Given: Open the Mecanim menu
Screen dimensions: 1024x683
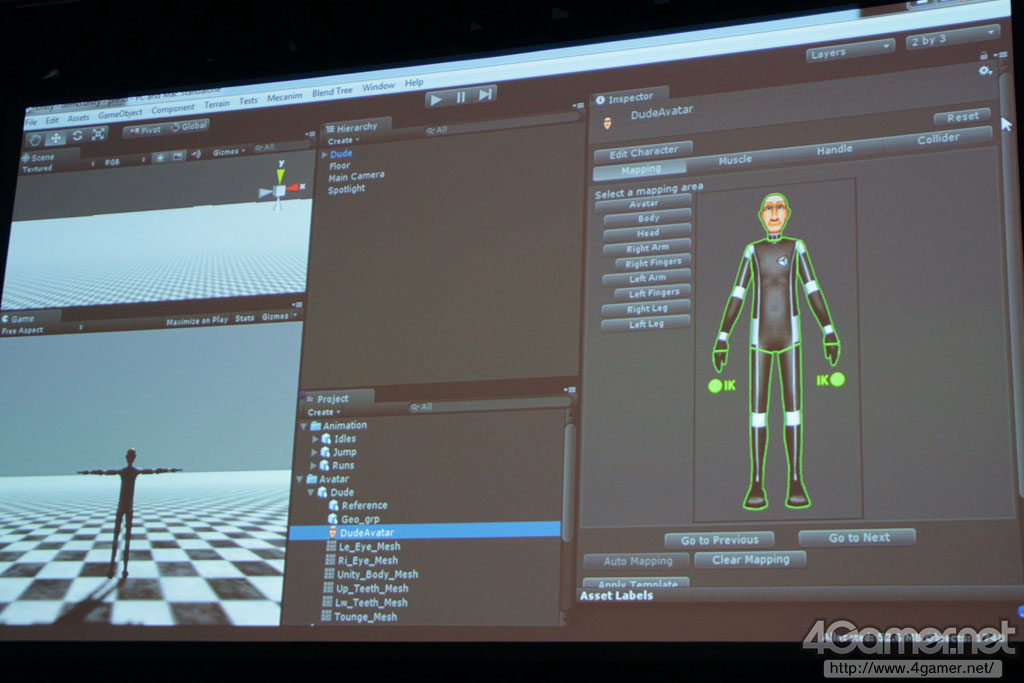Looking at the screenshot, I should click(x=284, y=95).
